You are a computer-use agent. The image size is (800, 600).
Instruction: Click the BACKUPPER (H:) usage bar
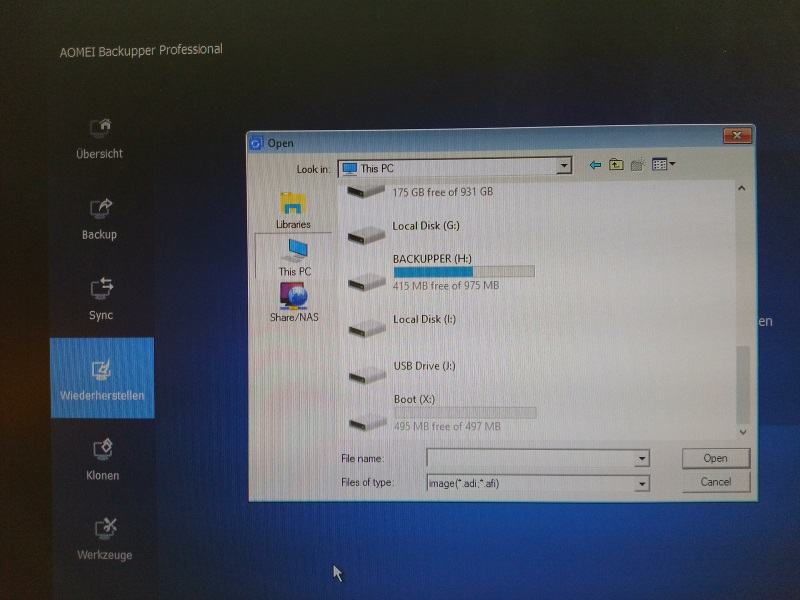click(464, 271)
